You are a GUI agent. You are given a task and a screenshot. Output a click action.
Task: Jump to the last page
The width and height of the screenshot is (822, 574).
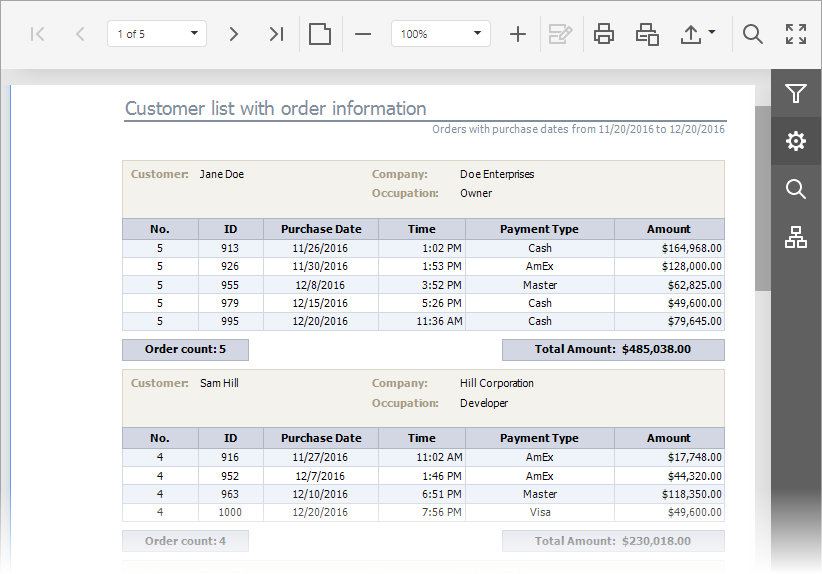(x=276, y=34)
